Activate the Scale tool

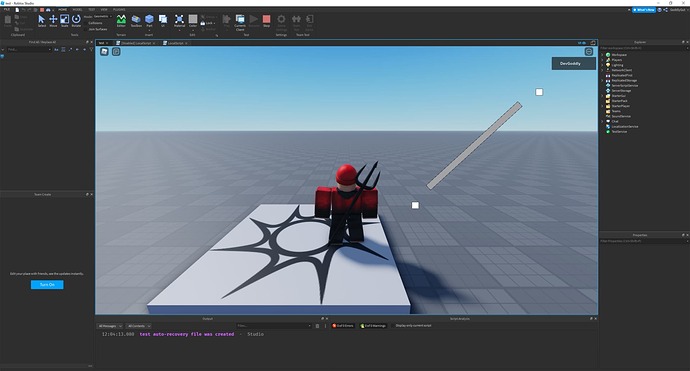click(x=65, y=21)
